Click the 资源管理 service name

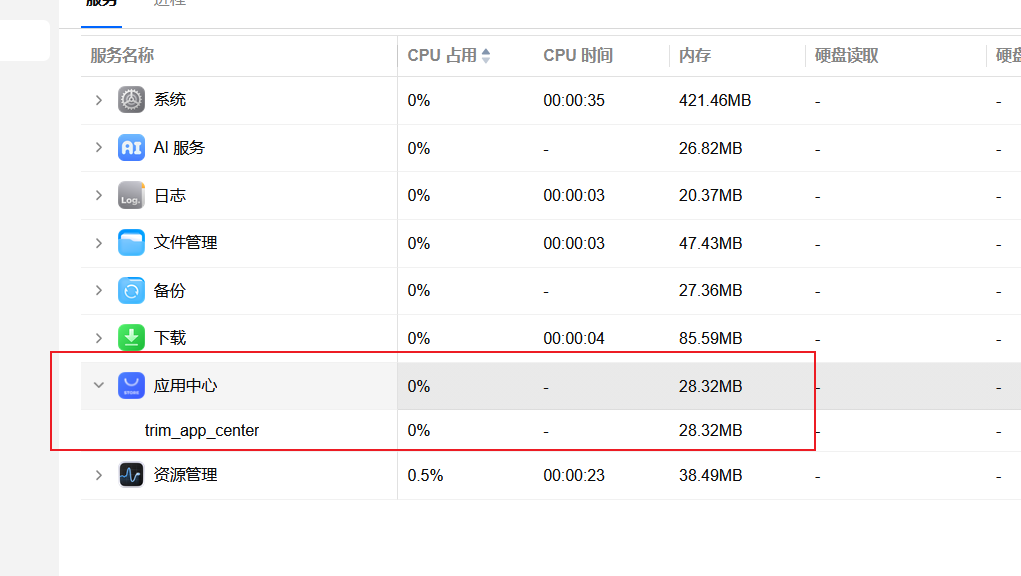185,474
